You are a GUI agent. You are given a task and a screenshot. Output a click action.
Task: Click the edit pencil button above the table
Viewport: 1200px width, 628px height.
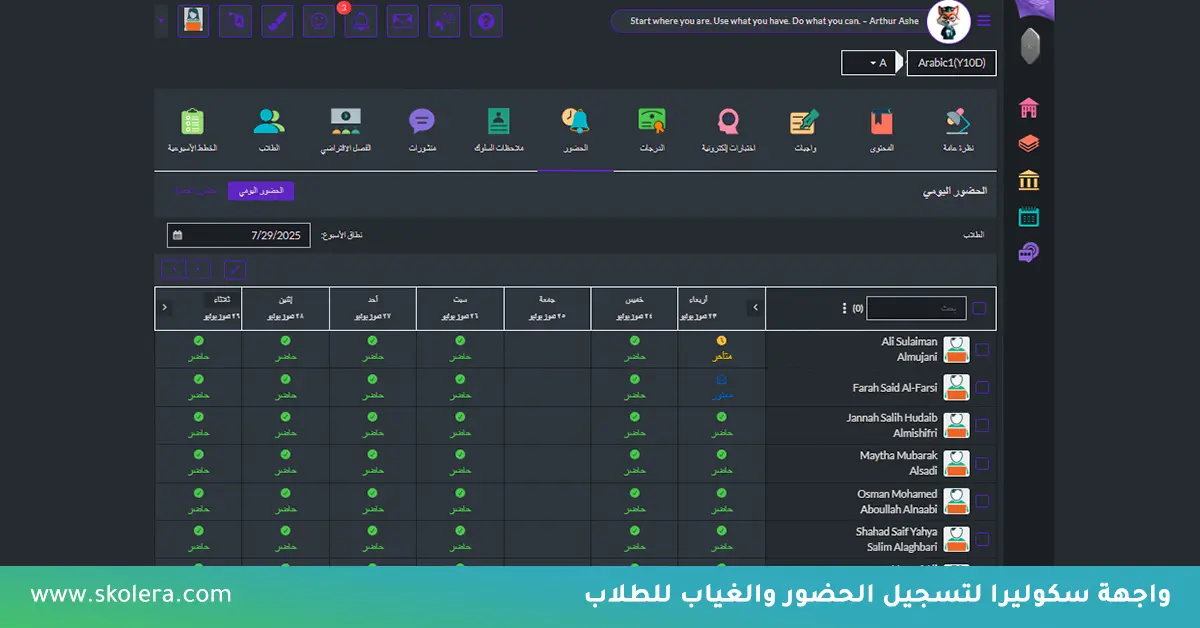234,269
